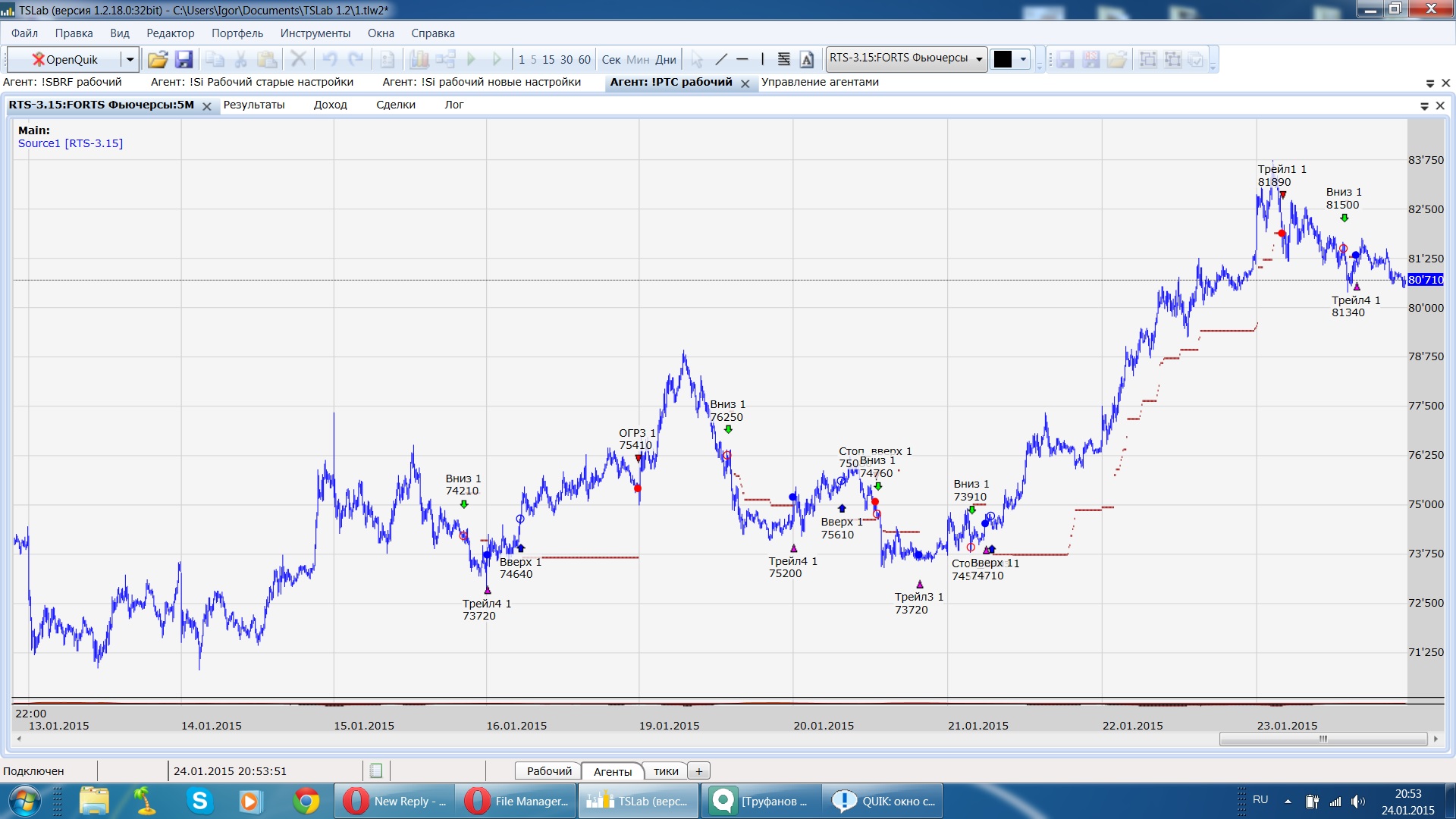Open the RTS-3.15:FORTS Фьючерсы instrument dropdown

click(x=979, y=59)
